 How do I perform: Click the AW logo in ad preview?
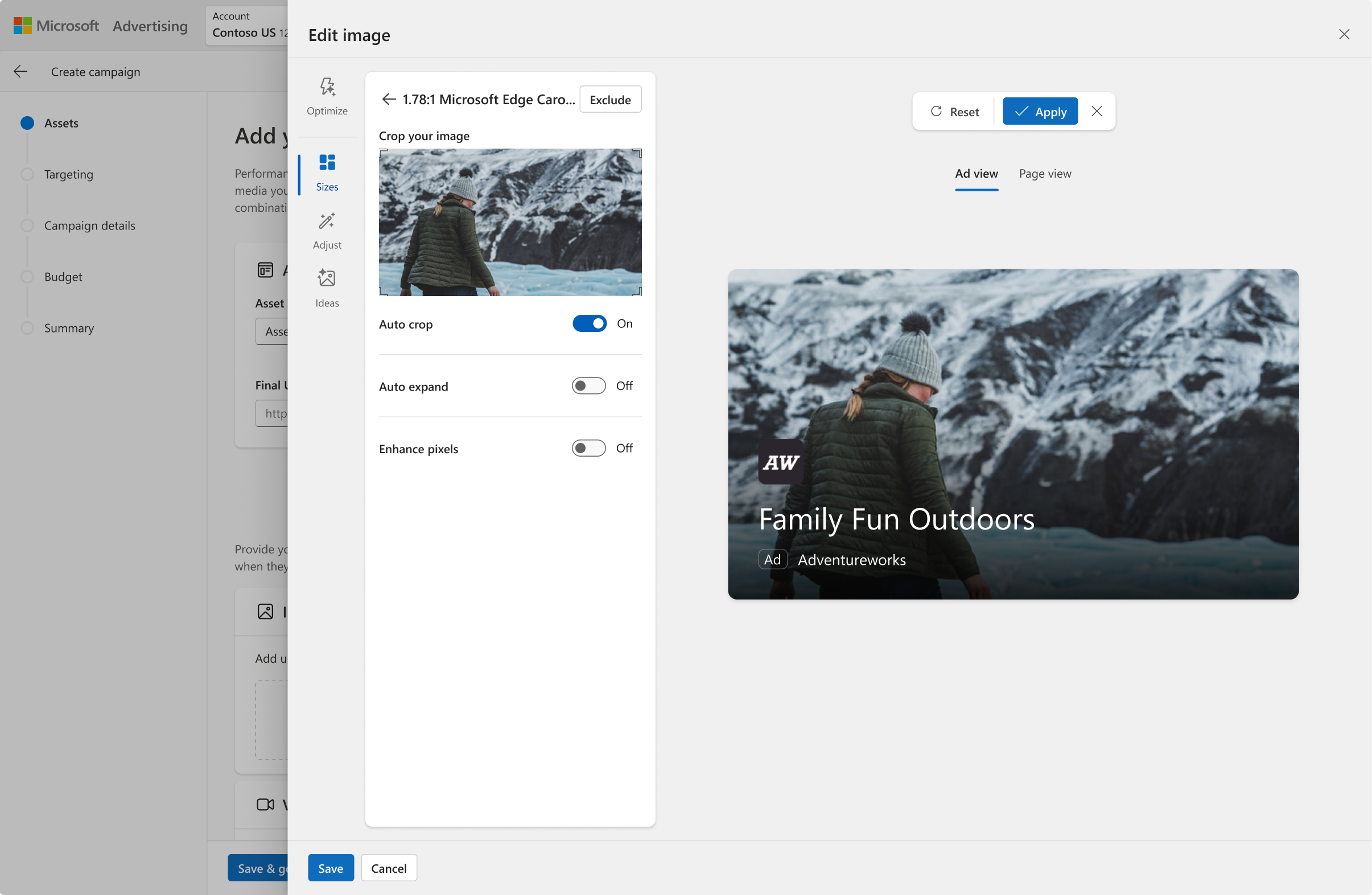click(781, 462)
